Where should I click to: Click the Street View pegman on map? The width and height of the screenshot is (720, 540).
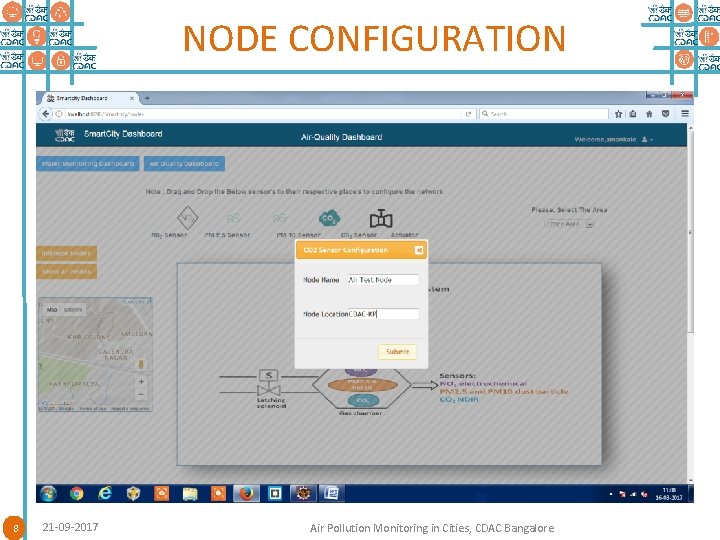(141, 364)
